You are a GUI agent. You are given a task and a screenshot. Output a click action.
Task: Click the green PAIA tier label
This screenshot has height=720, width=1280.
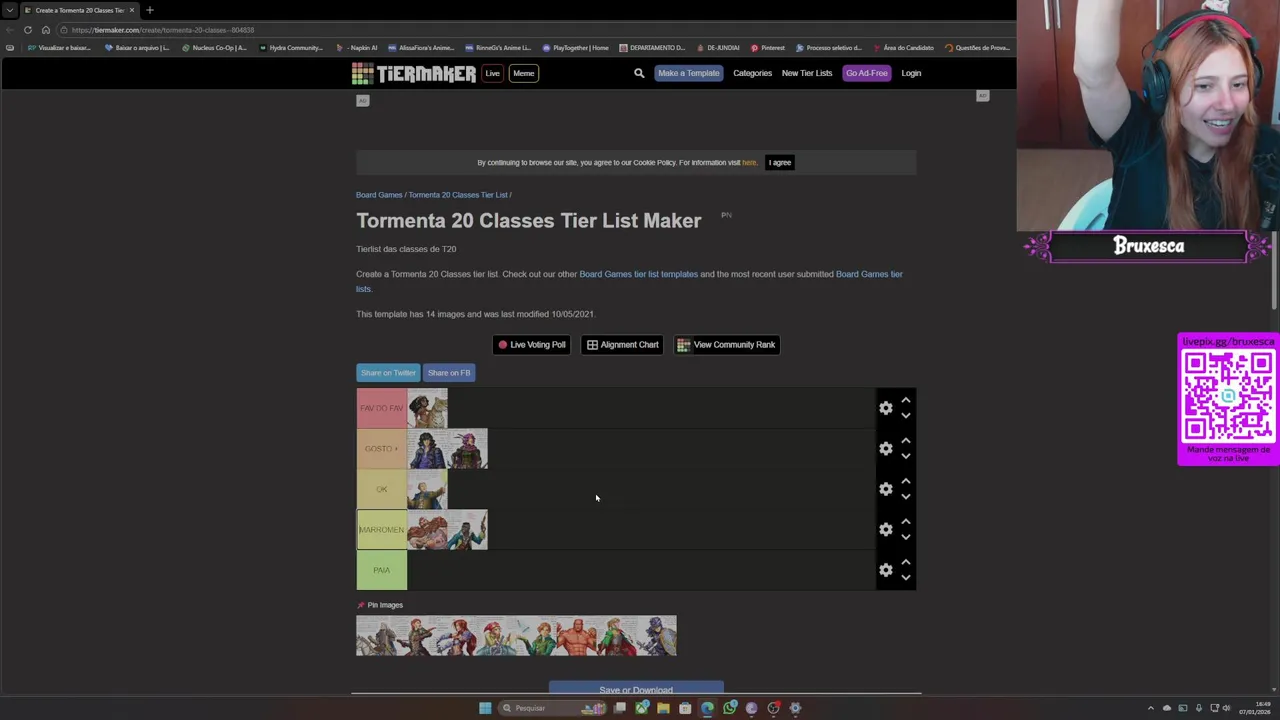click(382, 570)
